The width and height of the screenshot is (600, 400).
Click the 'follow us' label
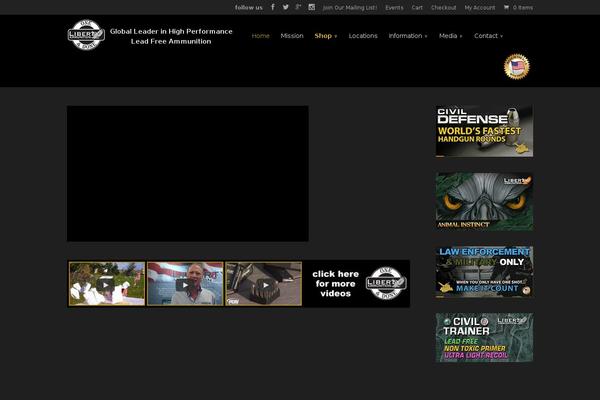(x=249, y=7)
